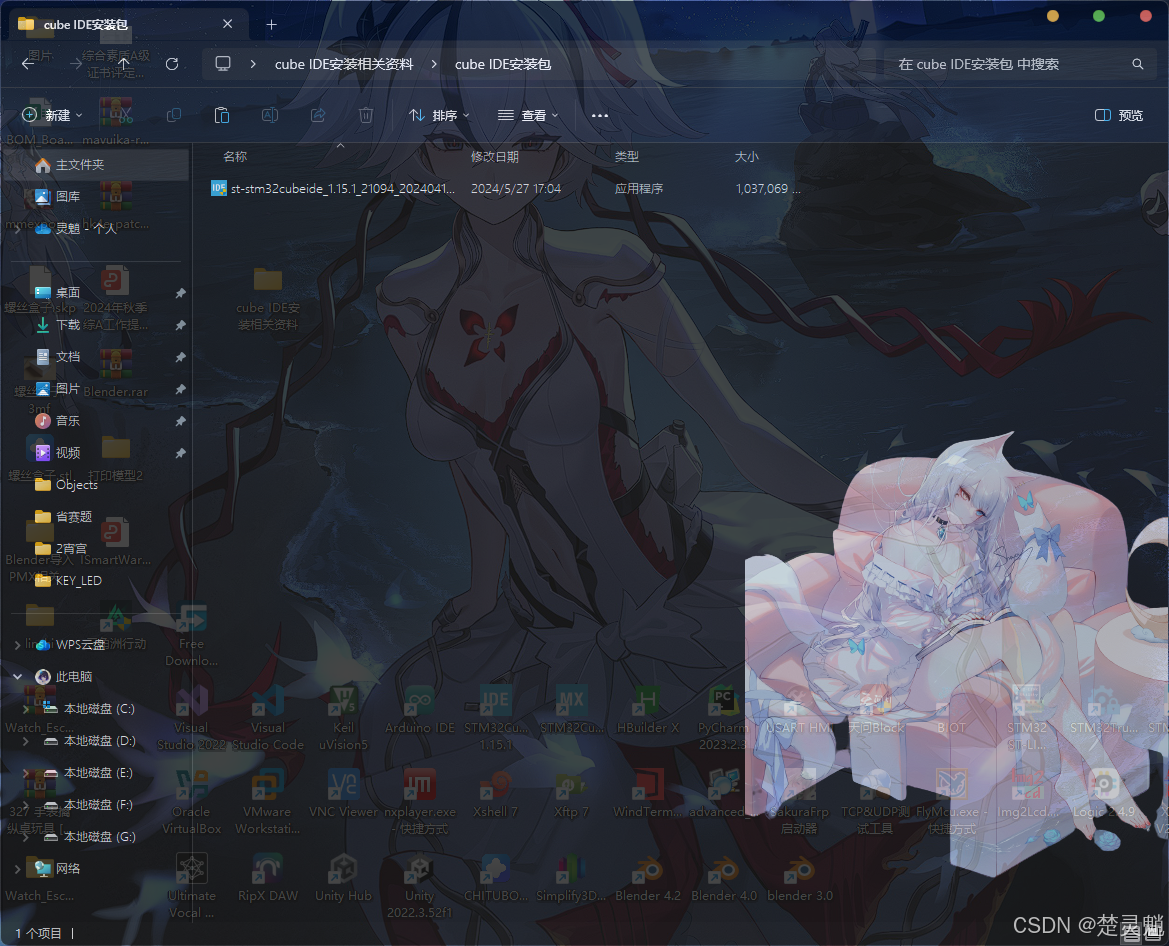Sort by the 名称 column header
The image size is (1169, 946).
[235, 157]
